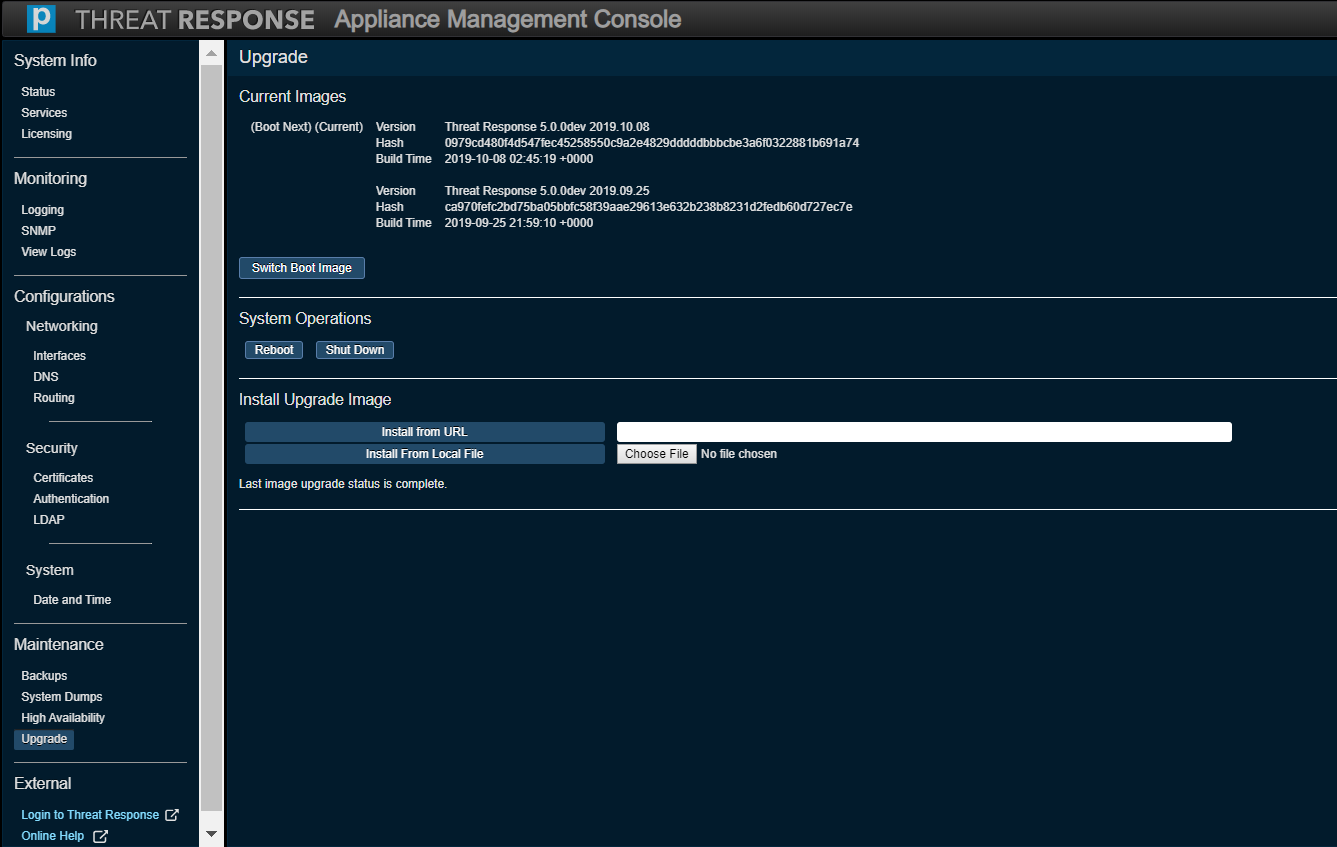Open the Online Help link

[53, 836]
